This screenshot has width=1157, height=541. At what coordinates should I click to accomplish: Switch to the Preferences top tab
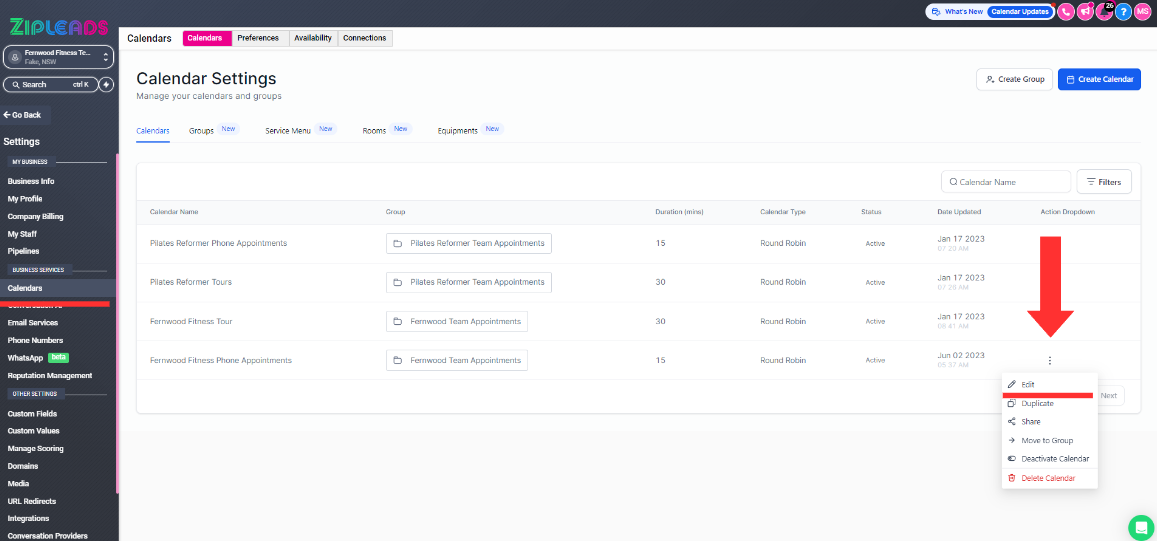pos(258,38)
